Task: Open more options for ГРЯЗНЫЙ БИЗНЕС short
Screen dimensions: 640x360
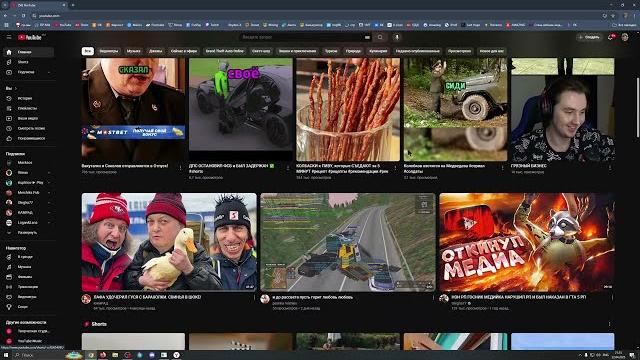Action: coord(610,167)
